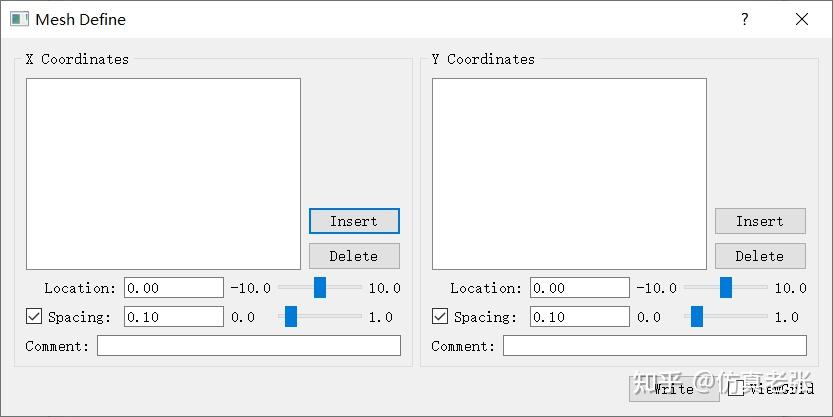Click the Y Coordinates list box
This screenshot has width=833, height=417.
(x=569, y=174)
